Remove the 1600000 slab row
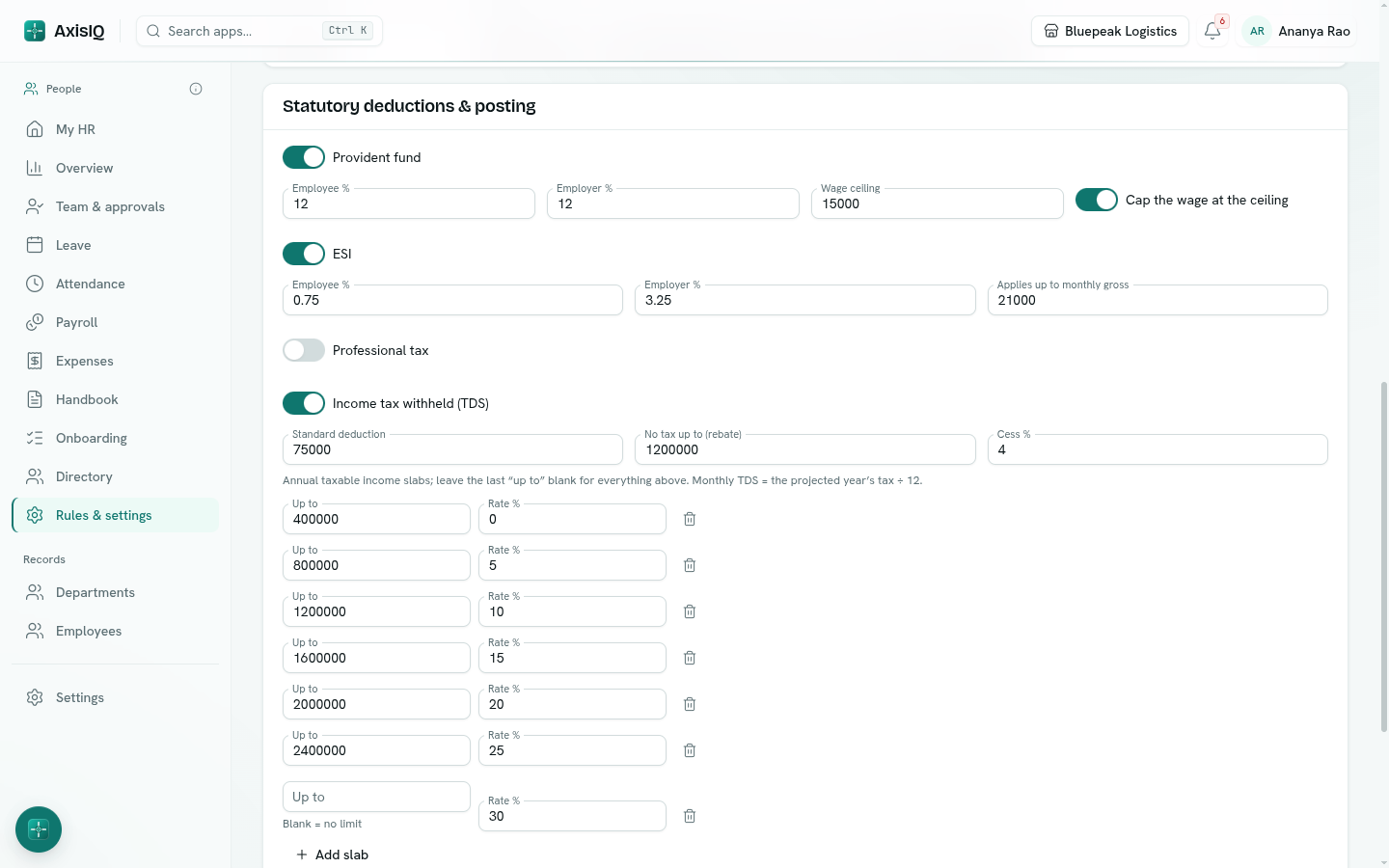The width and height of the screenshot is (1389, 868). pos(690,658)
